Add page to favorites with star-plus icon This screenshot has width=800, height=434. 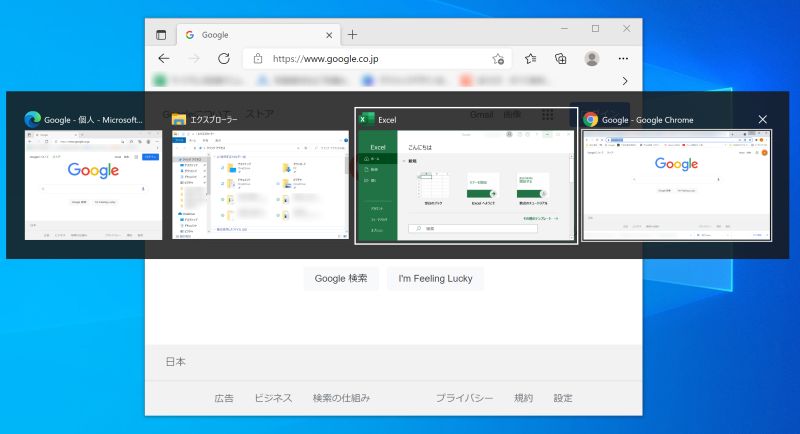(498, 59)
